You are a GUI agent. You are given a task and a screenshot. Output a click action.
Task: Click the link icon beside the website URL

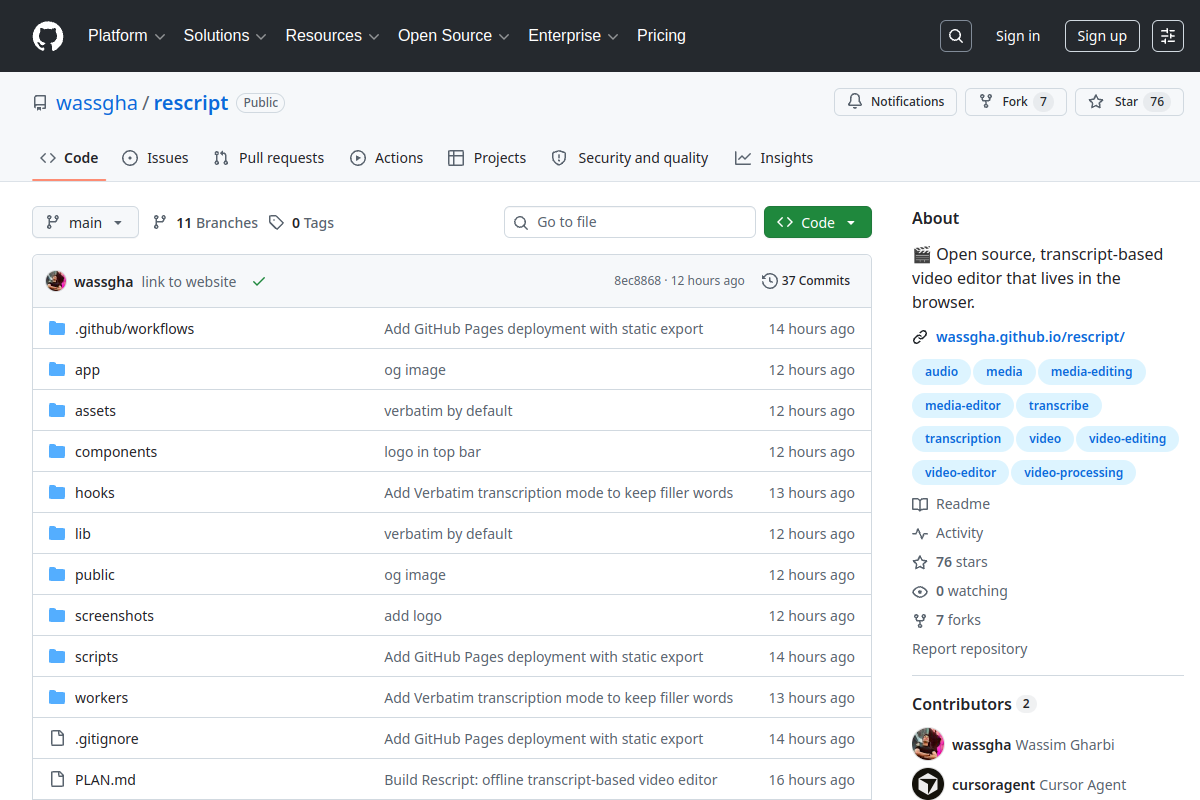pyautogui.click(x=920, y=337)
